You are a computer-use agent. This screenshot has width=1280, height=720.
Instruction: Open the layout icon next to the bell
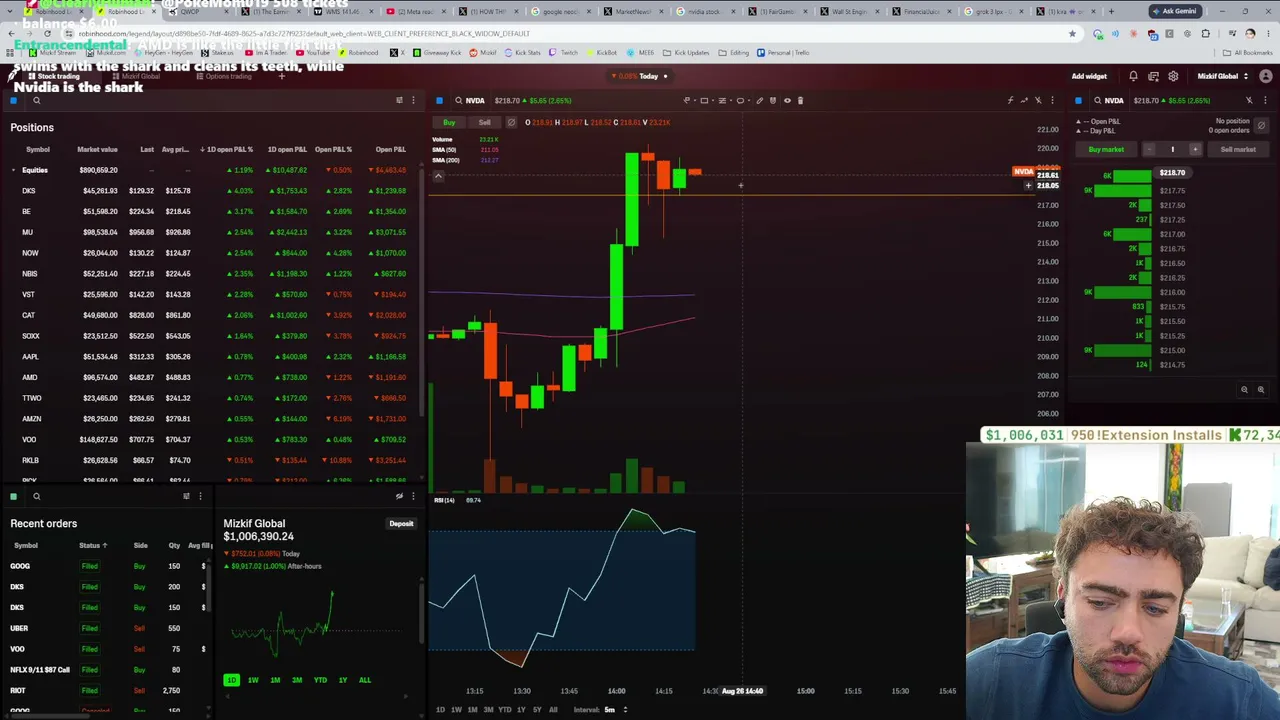click(1153, 76)
